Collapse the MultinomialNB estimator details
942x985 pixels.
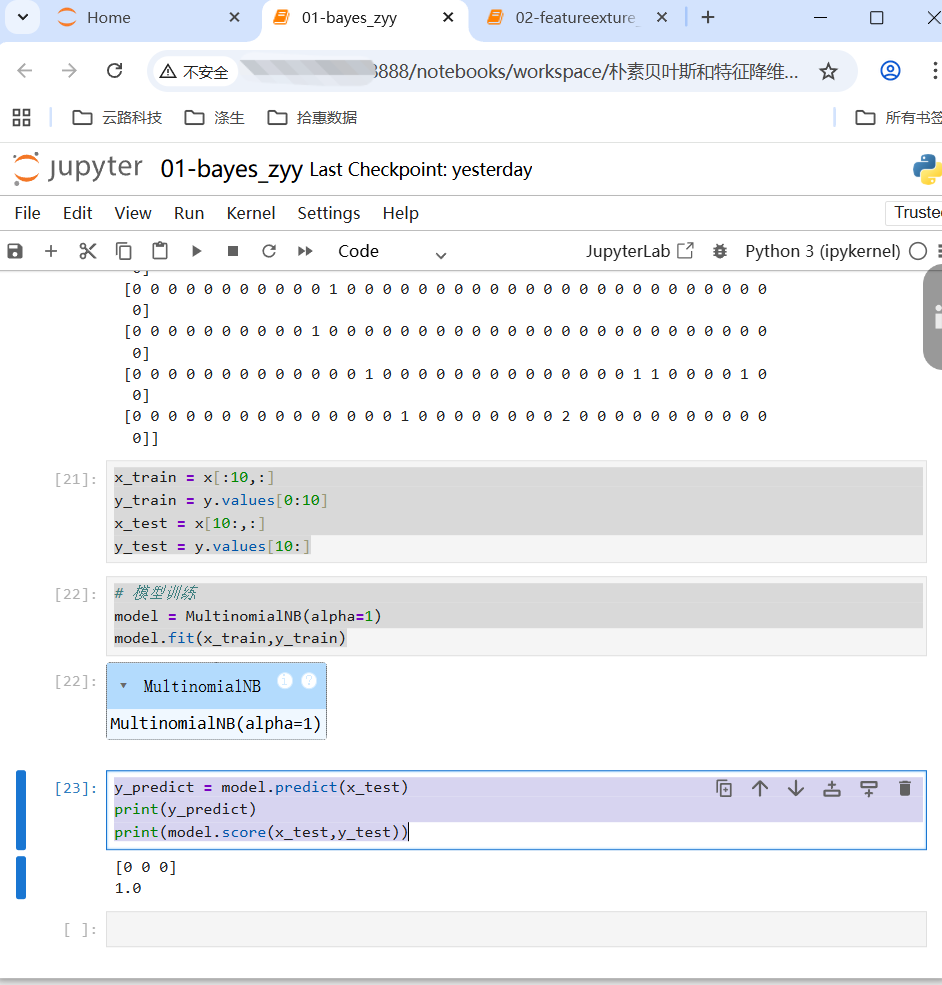(x=123, y=686)
